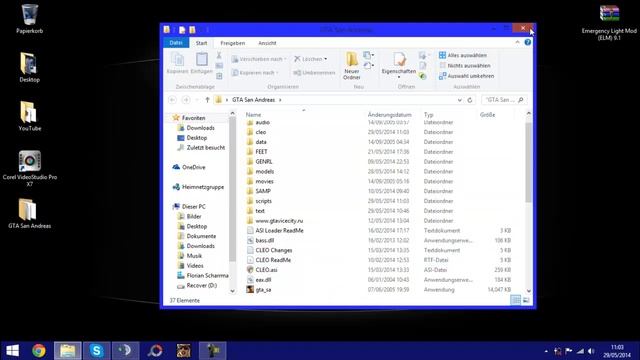Image resolution: width=640 pixels, height=360 pixels.
Task: Show hidden tray icons arrow
Action: click(546, 351)
